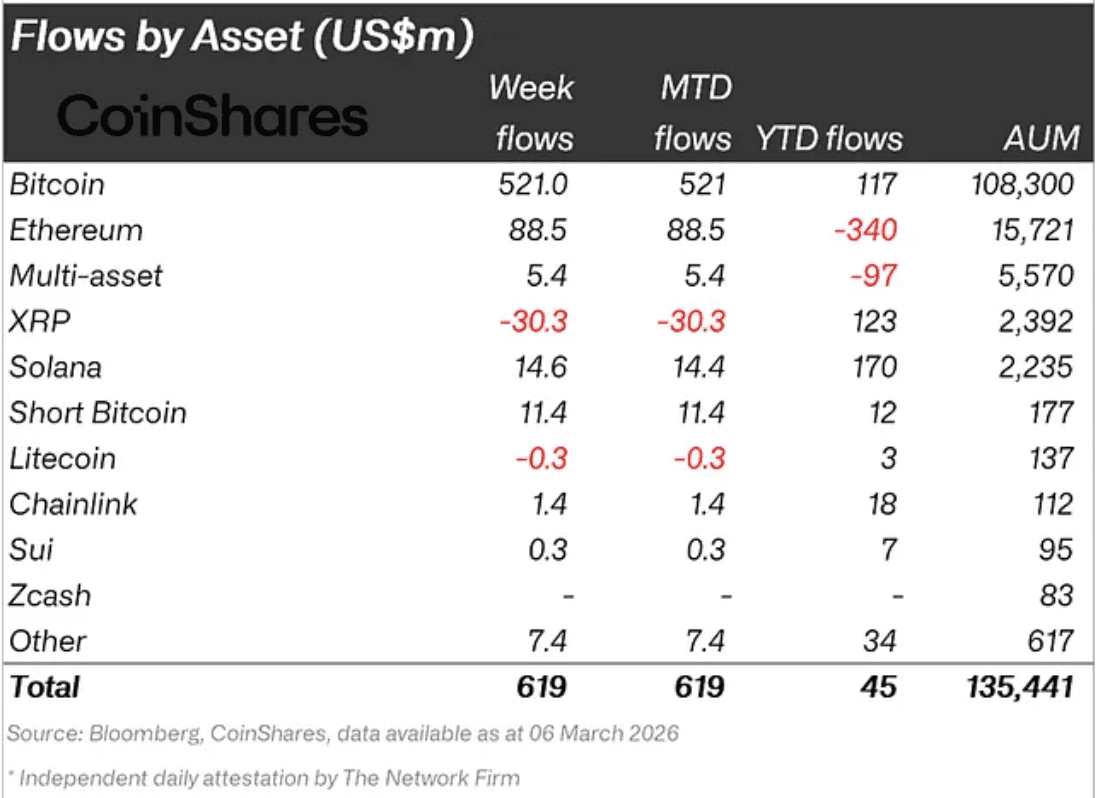Click the AUM column header
This screenshot has width=1098, height=798.
coord(1042,138)
